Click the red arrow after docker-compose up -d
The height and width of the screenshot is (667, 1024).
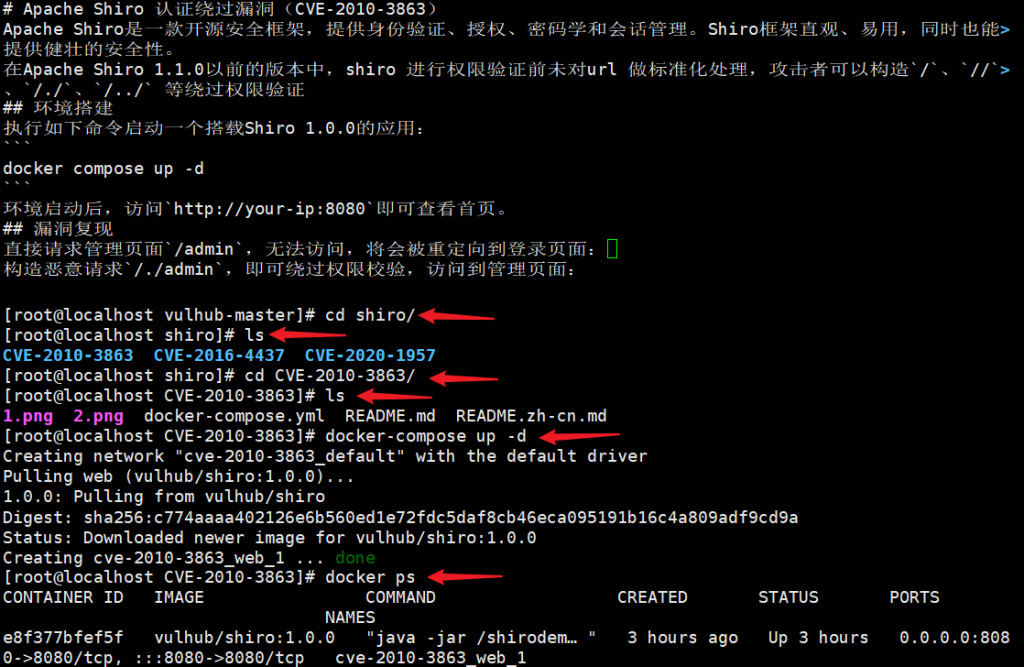pos(580,436)
